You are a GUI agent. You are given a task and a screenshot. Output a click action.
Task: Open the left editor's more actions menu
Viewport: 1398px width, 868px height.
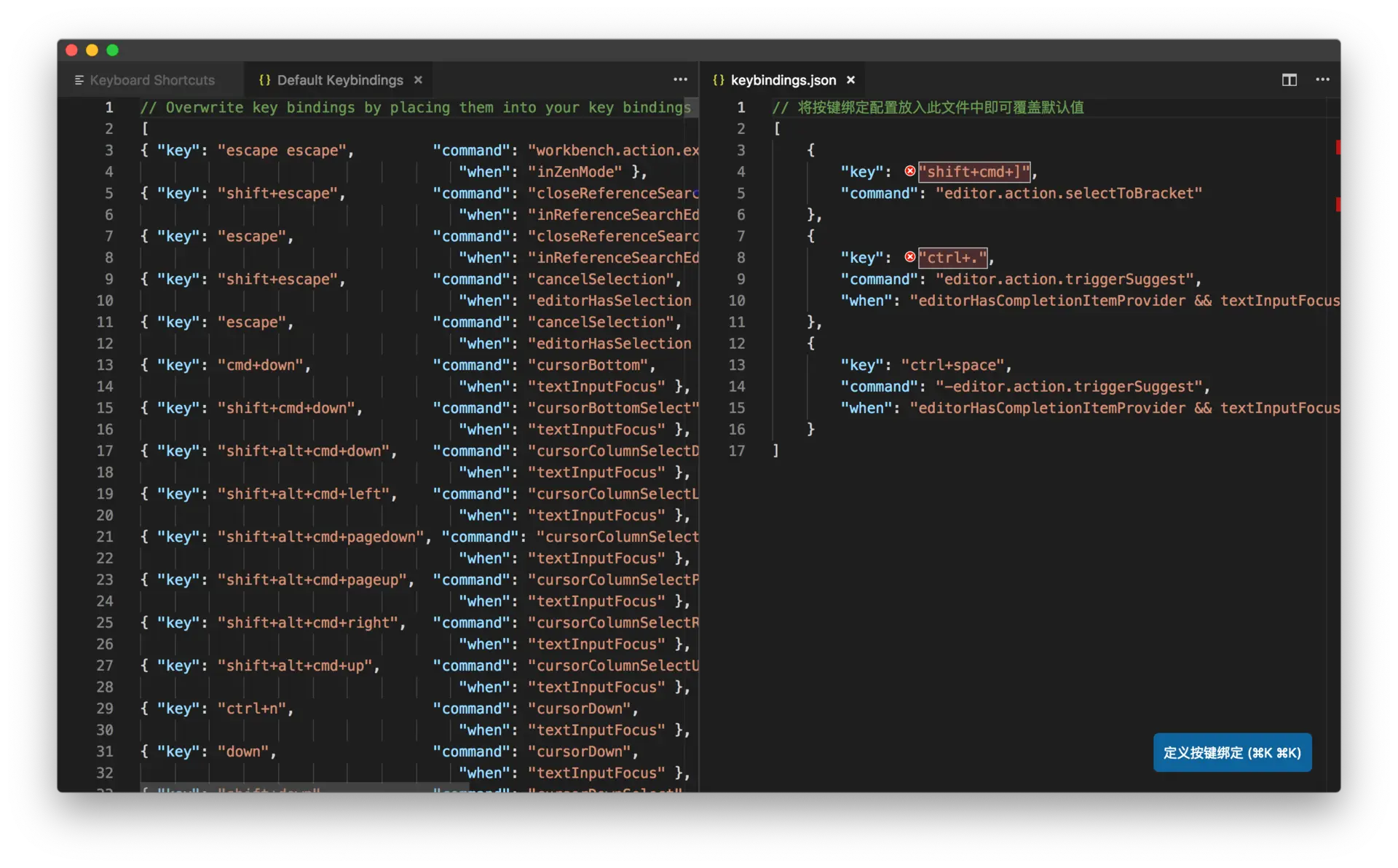tap(680, 80)
